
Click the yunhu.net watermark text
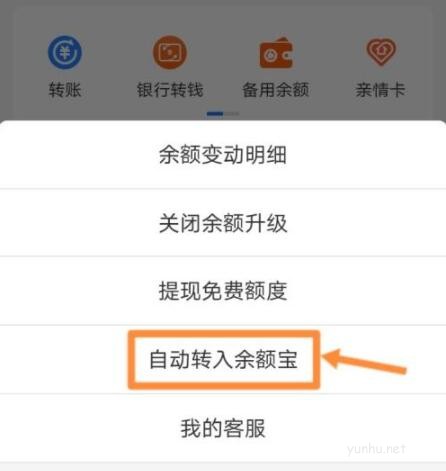pyautogui.click(x=376, y=449)
